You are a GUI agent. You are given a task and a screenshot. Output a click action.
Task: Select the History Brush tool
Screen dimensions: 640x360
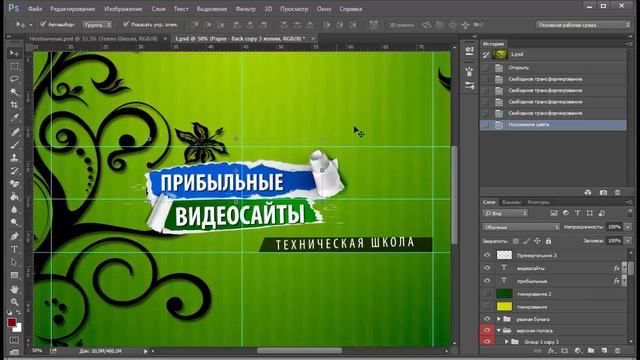tap(14, 171)
